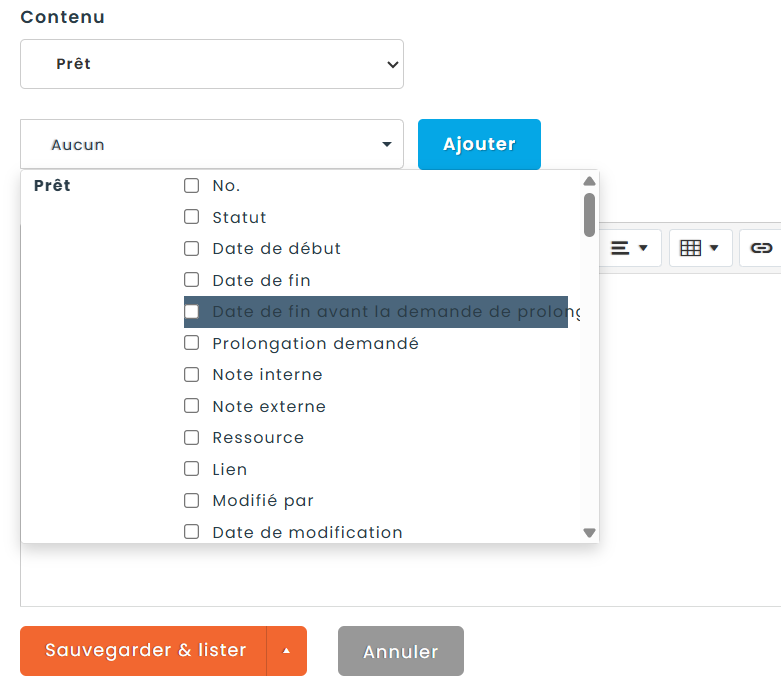Screen dimensions: 781x688
Task: Expand the Sauvegarder split-button arrow
Action: [287, 651]
